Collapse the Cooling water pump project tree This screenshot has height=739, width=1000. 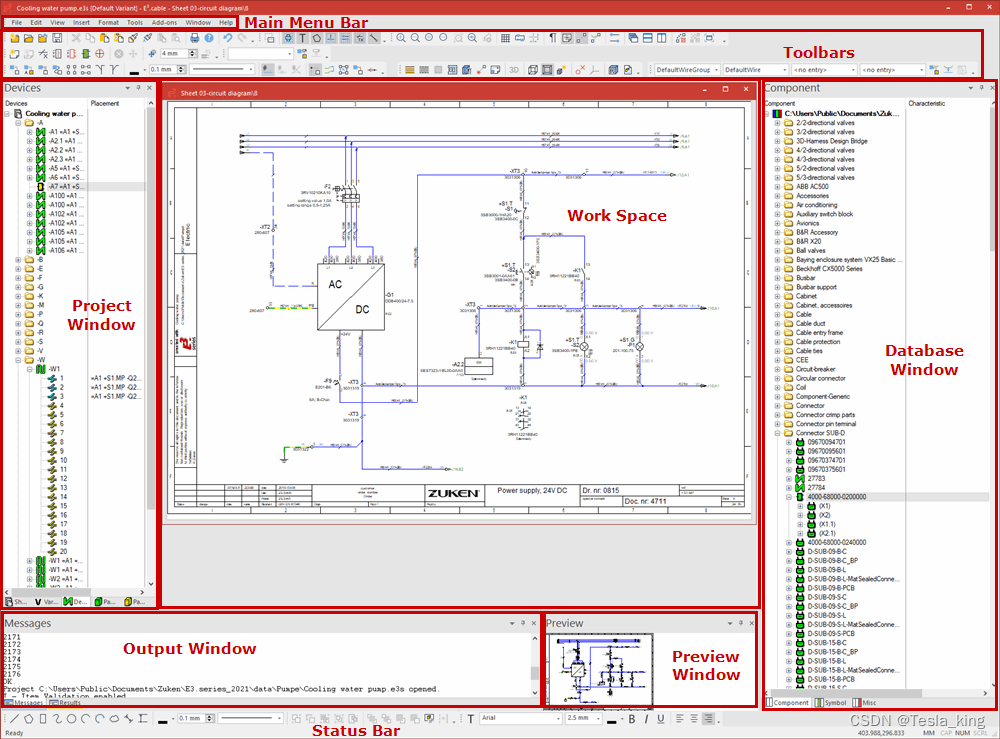(9, 113)
